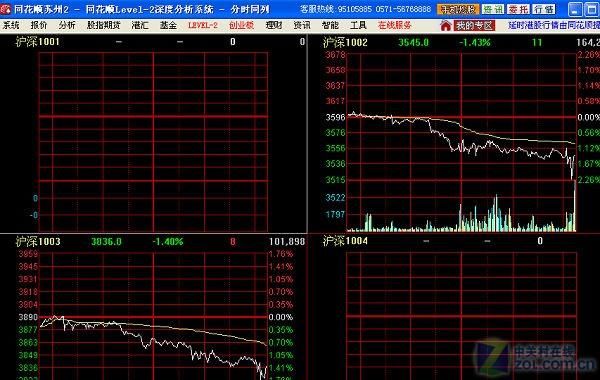The image size is (600, 380).
Task: Open the 报价 menu
Action: (x=39, y=26)
